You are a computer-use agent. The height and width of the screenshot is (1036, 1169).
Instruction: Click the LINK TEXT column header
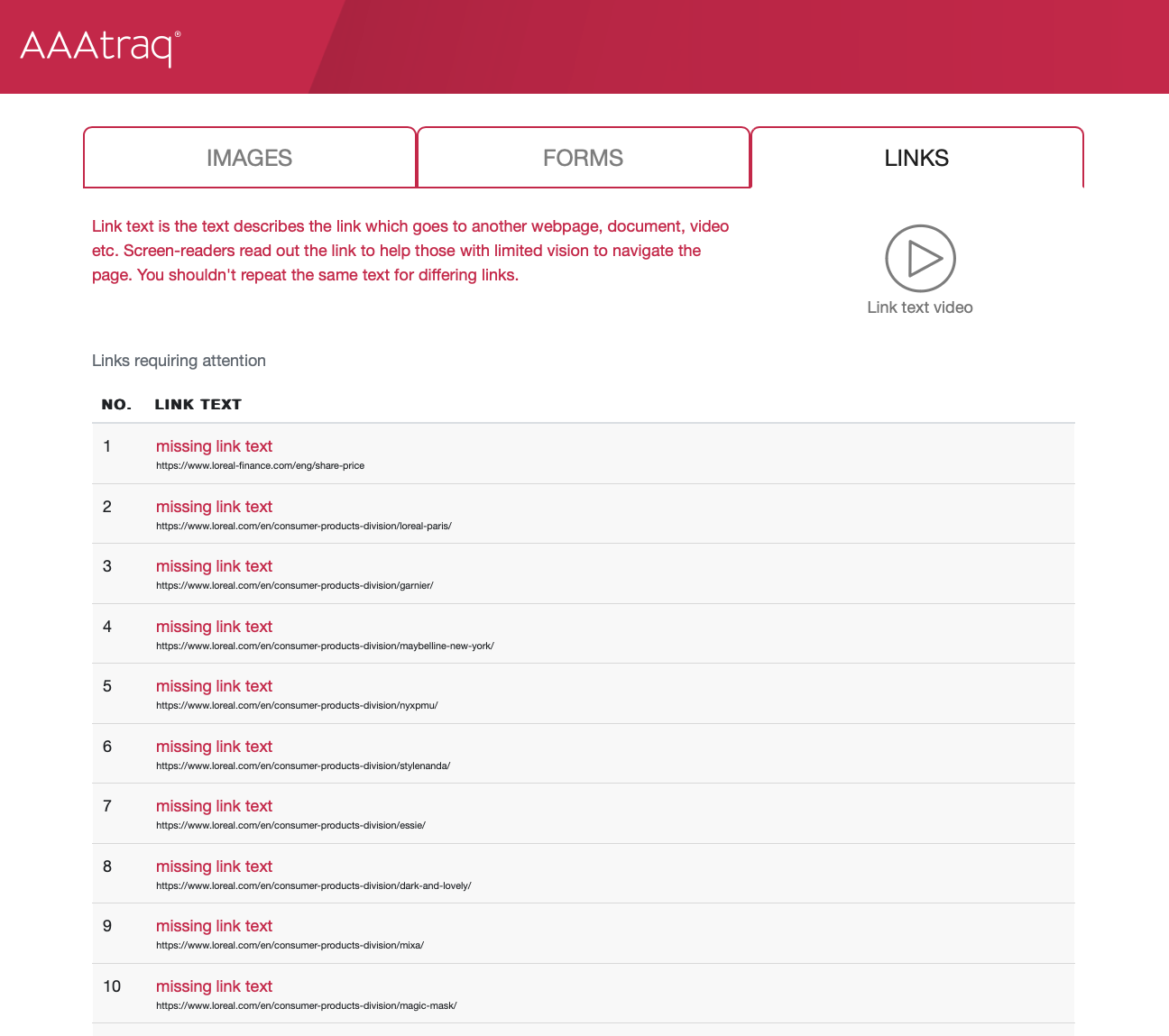point(198,405)
